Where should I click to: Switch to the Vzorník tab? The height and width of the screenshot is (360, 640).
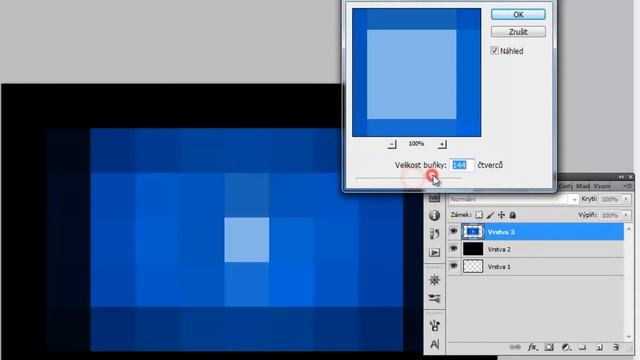click(x=602, y=186)
